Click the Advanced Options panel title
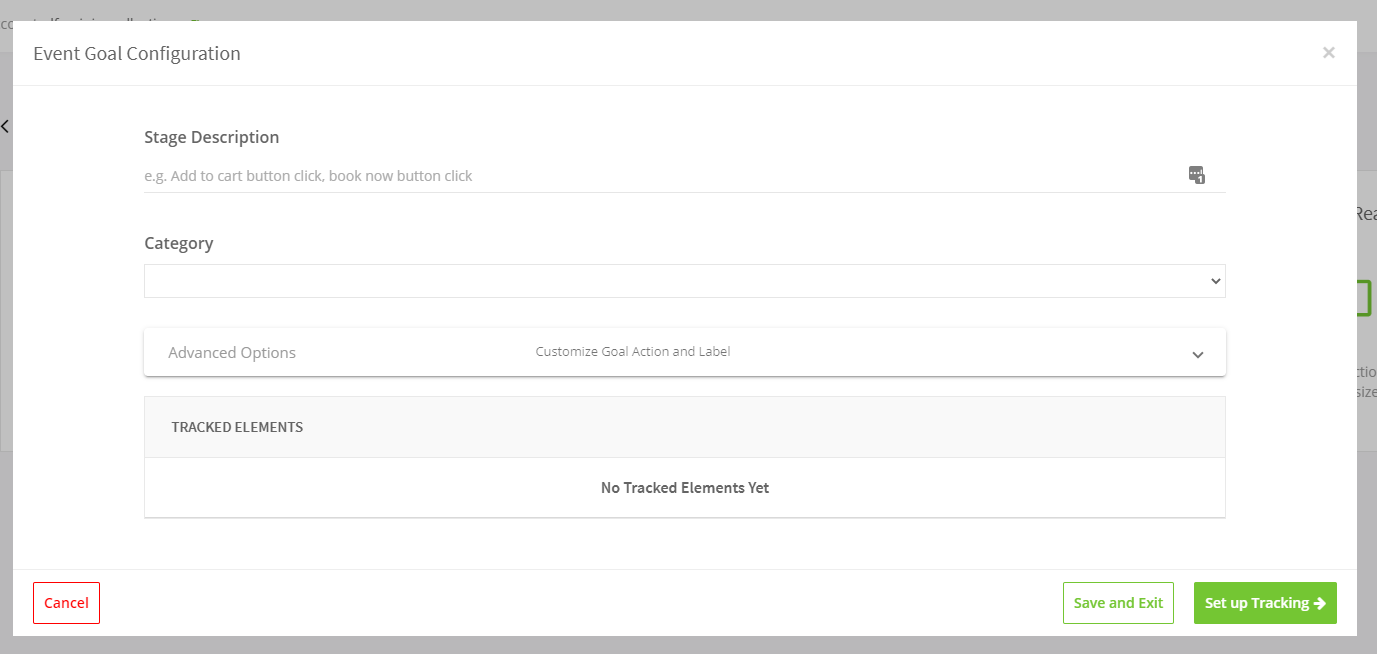1377x654 pixels. (232, 352)
